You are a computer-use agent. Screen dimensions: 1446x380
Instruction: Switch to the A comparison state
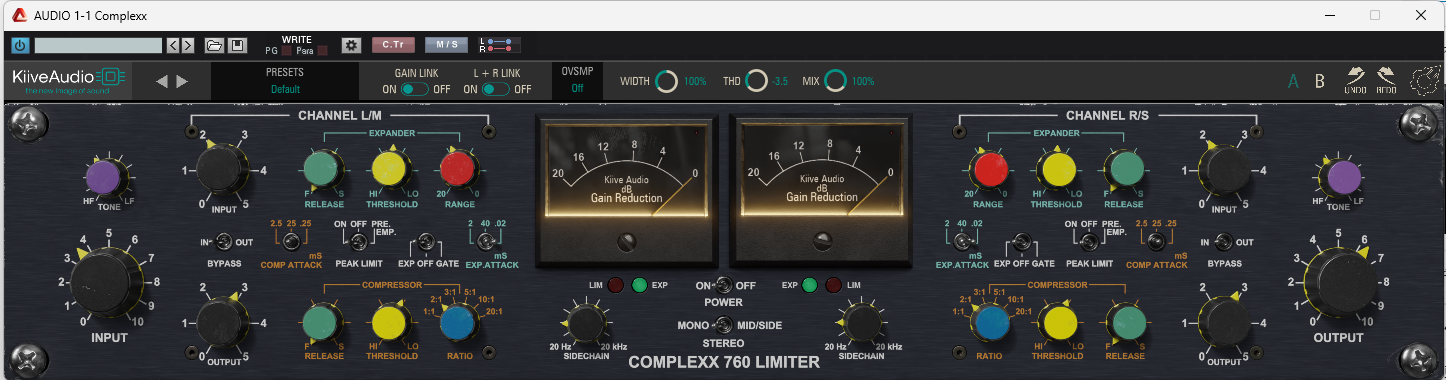(1294, 81)
